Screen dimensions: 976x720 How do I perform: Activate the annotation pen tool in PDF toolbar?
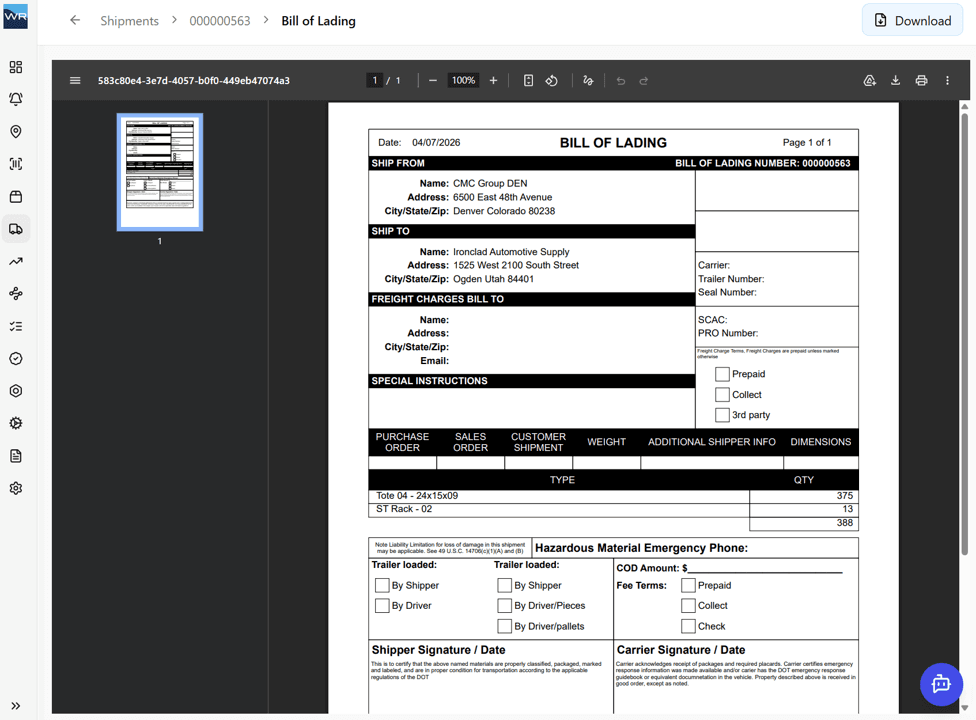tap(588, 80)
